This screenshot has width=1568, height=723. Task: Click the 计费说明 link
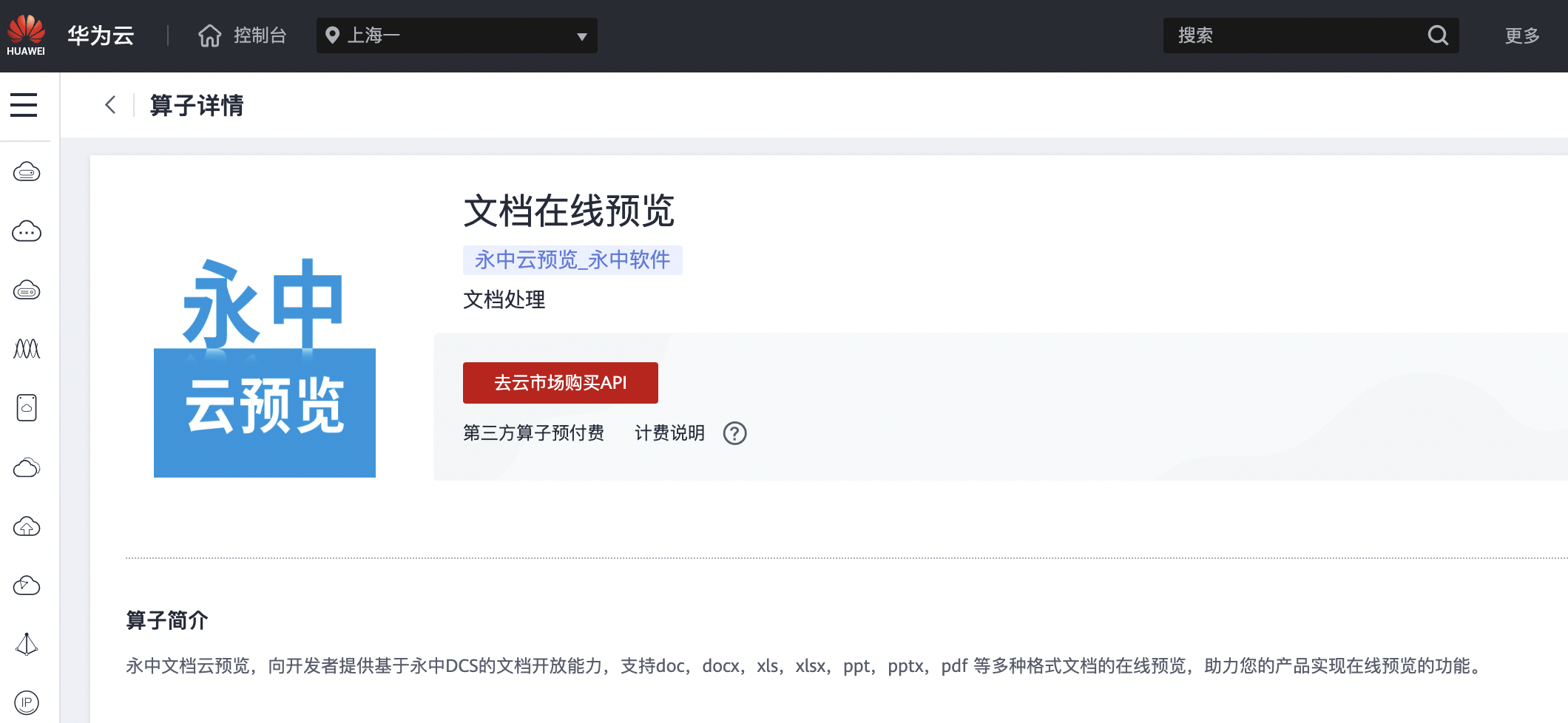(670, 433)
